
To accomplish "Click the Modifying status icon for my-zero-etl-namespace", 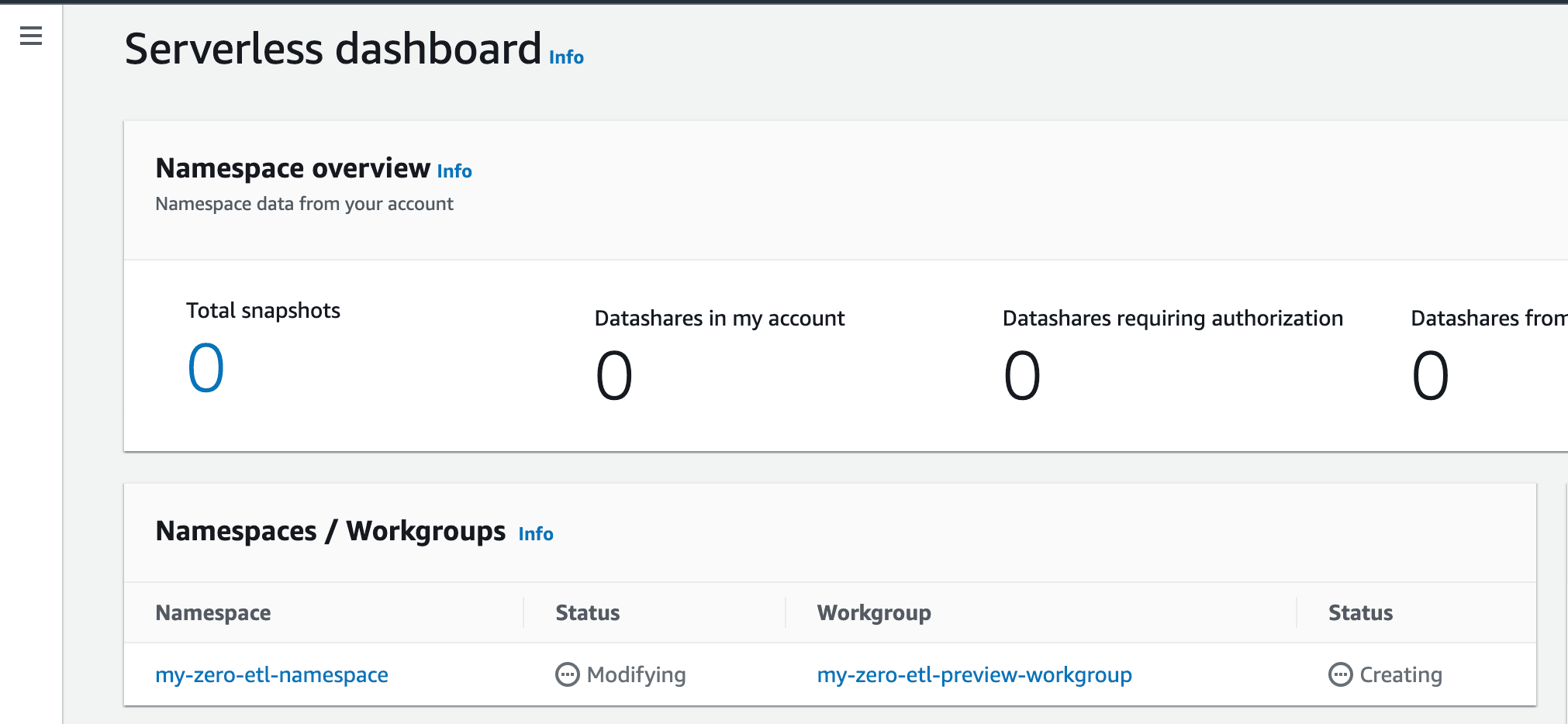I will [x=568, y=674].
